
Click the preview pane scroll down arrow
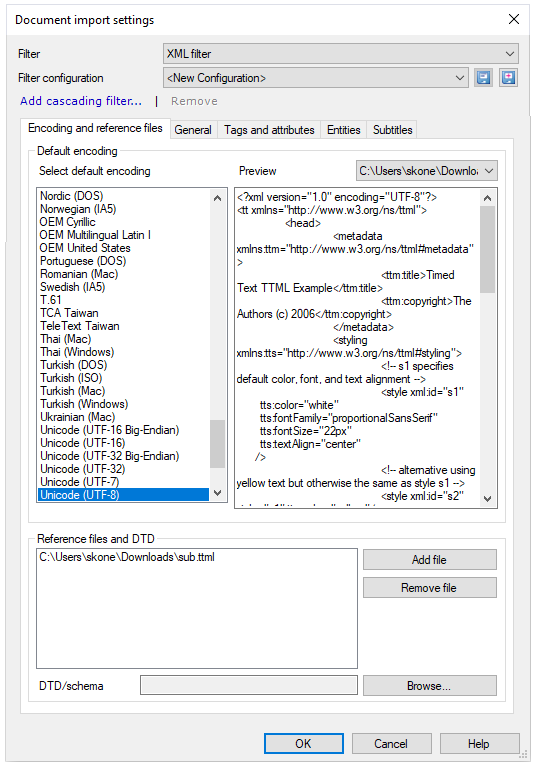coord(487,498)
